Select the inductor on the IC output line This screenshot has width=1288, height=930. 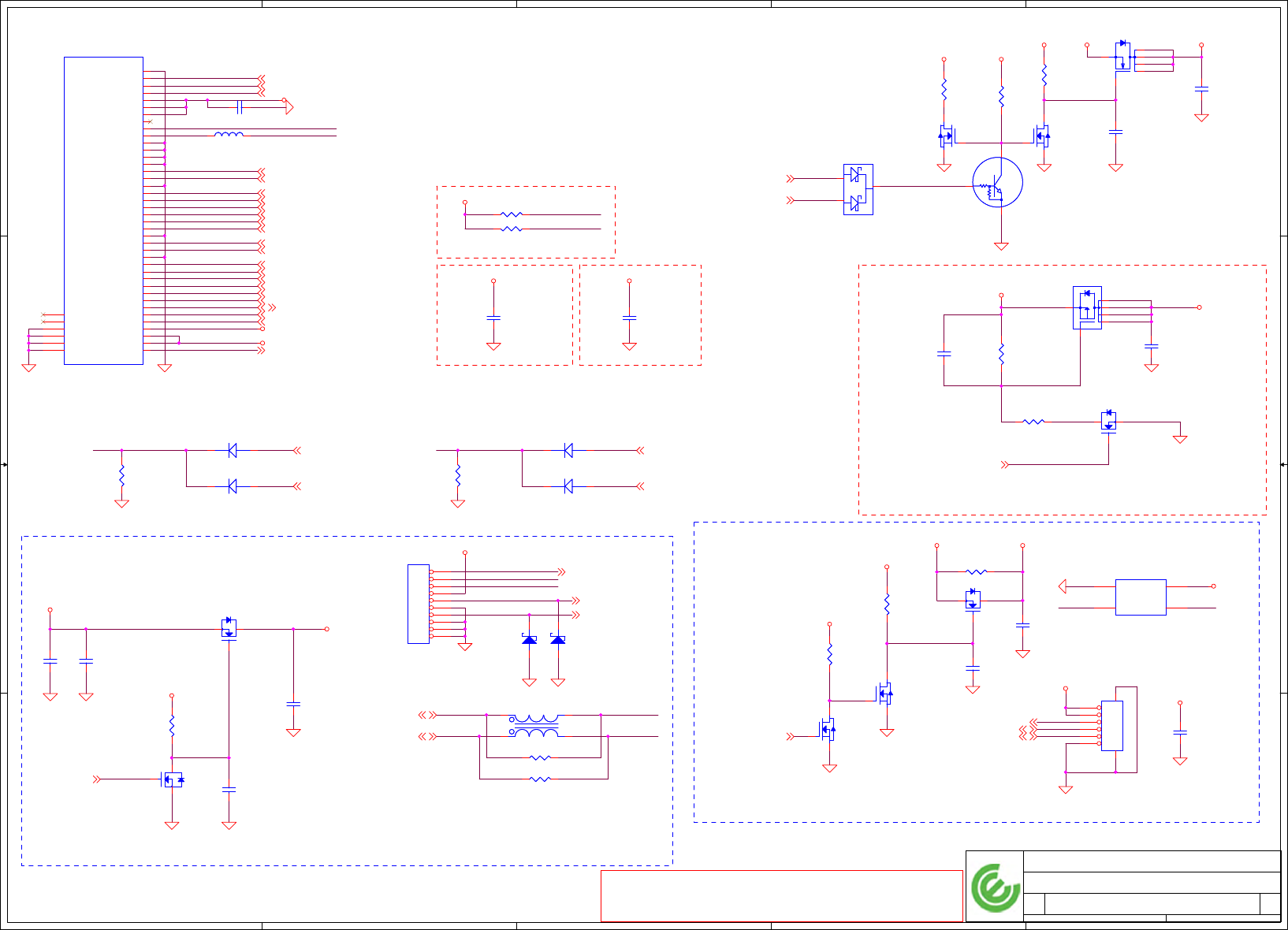(x=229, y=135)
